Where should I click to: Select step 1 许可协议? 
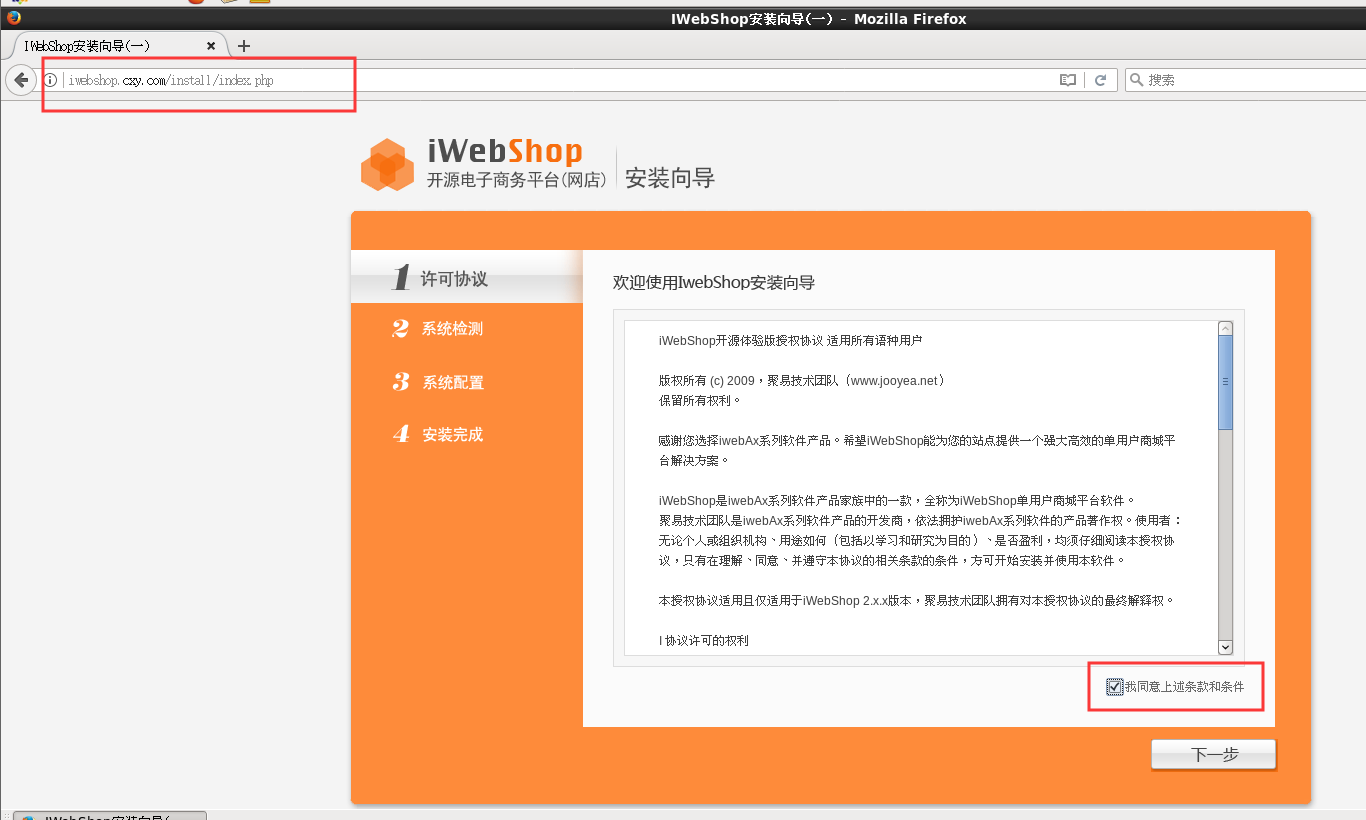click(x=467, y=278)
